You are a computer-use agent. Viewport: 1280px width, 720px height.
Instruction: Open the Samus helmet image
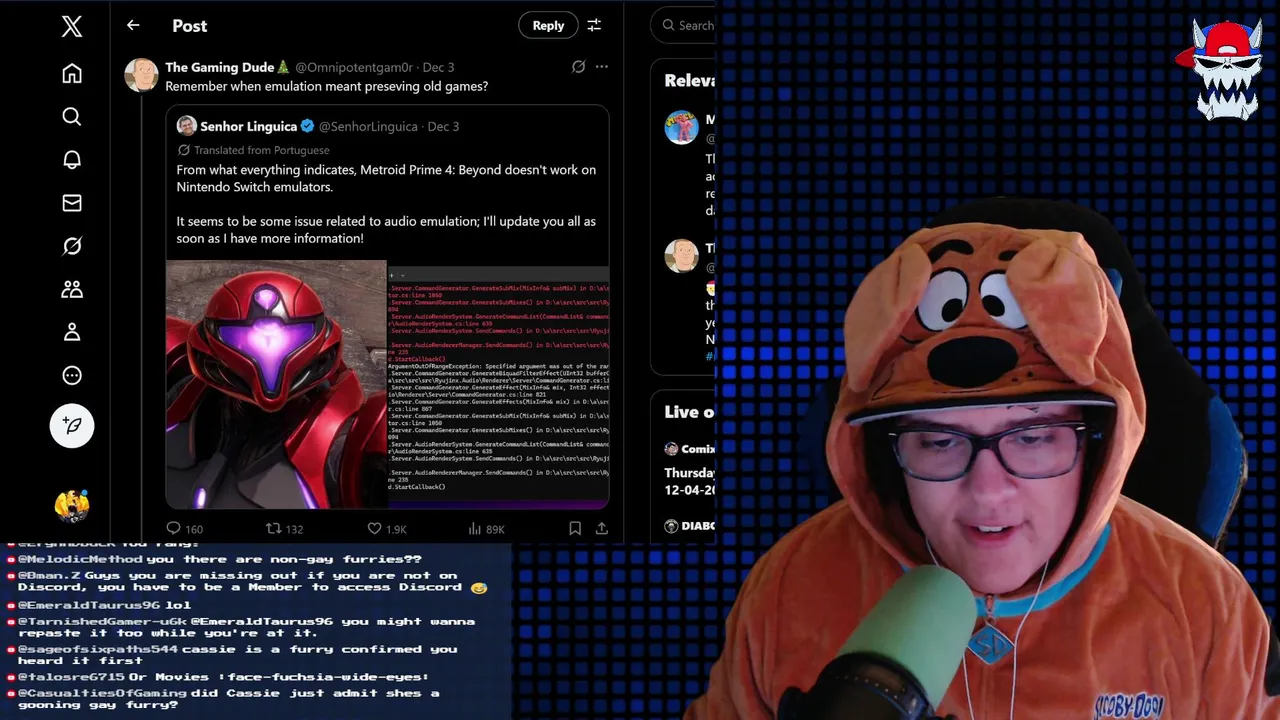point(276,385)
